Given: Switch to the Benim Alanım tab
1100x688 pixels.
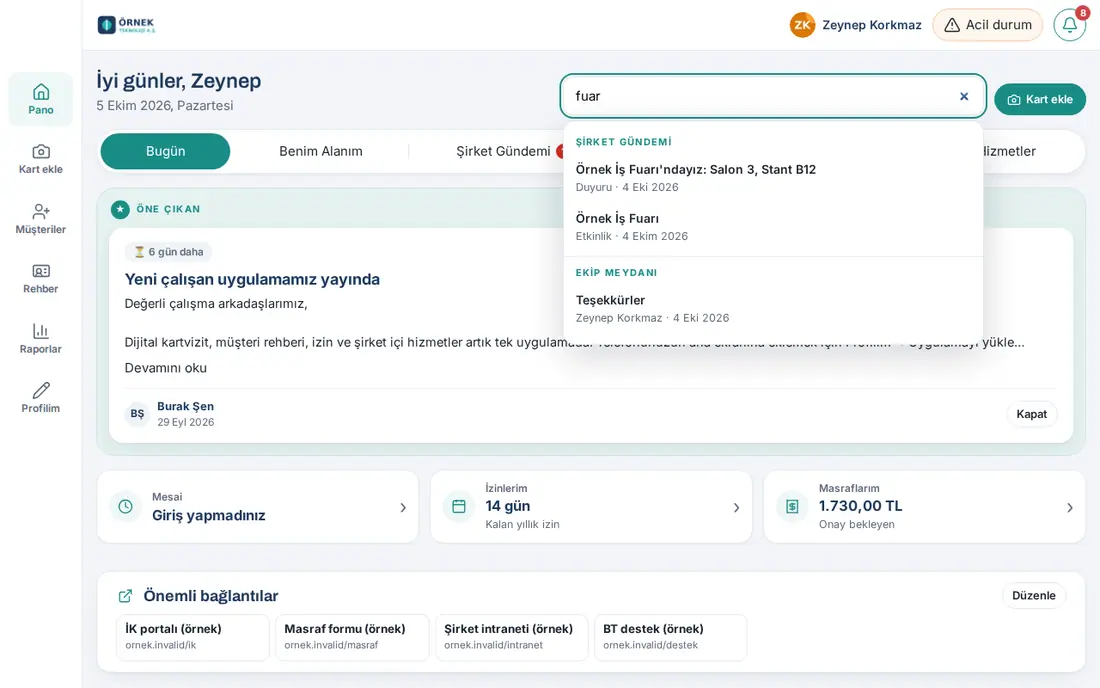Looking at the screenshot, I should (x=321, y=151).
